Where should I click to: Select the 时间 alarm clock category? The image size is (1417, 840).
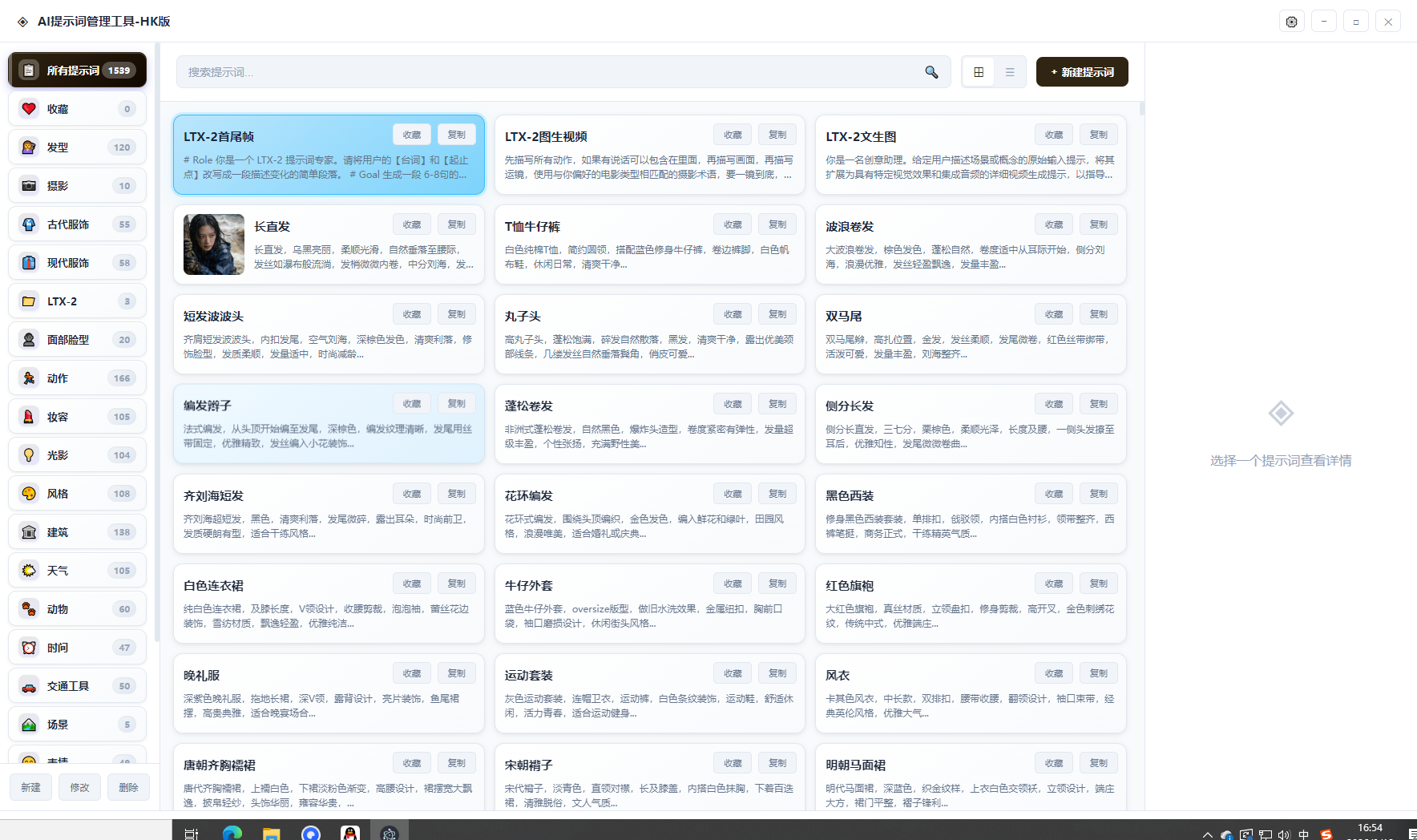(x=78, y=648)
